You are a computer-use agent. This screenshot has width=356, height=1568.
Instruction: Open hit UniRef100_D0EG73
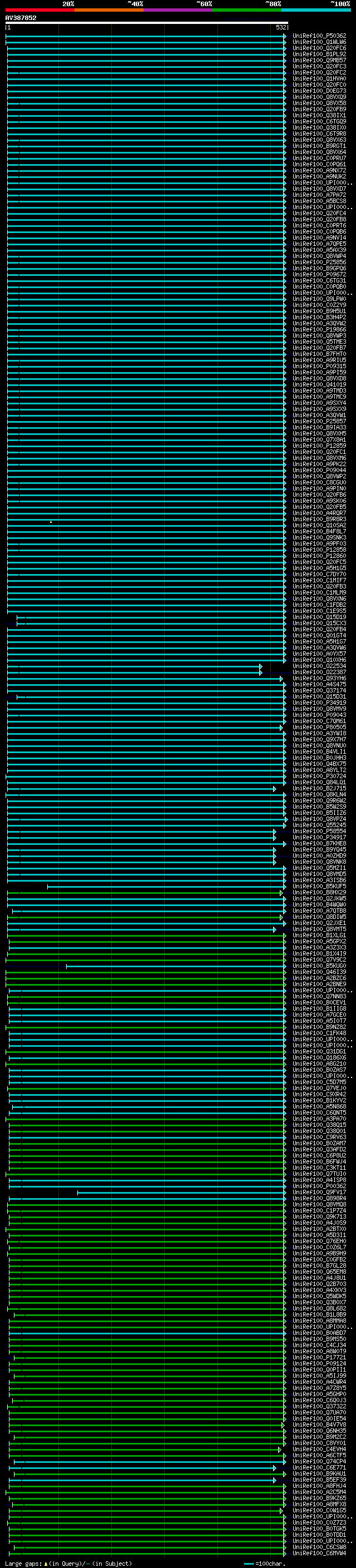(x=319, y=91)
